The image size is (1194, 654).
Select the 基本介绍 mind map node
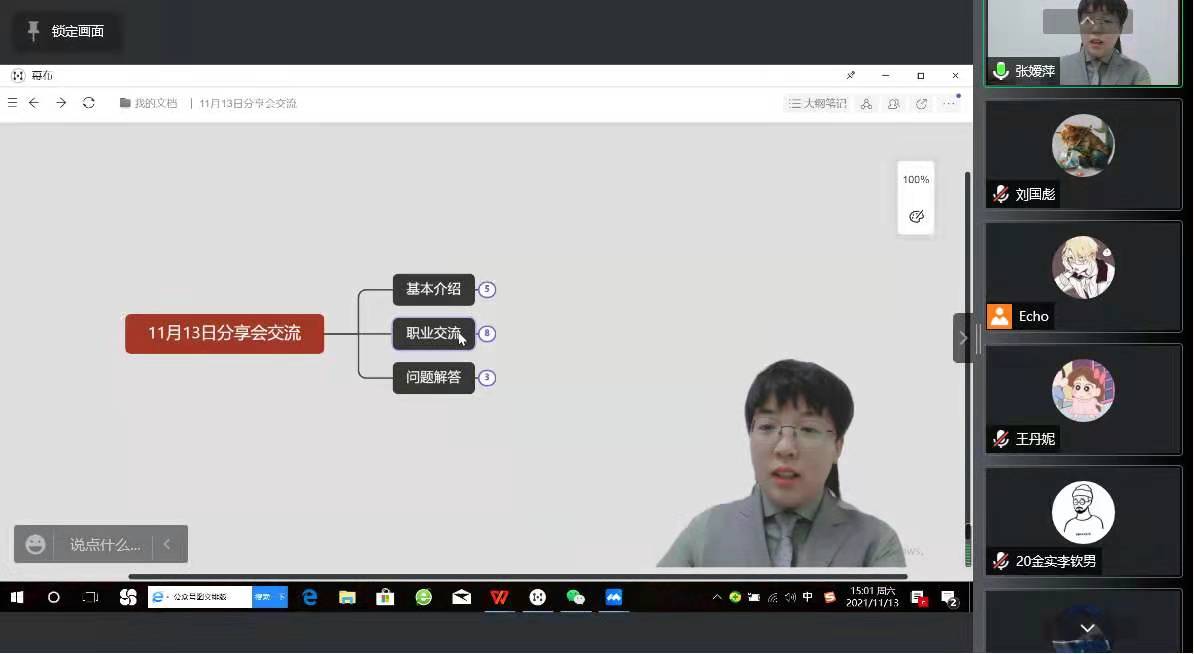coord(433,290)
